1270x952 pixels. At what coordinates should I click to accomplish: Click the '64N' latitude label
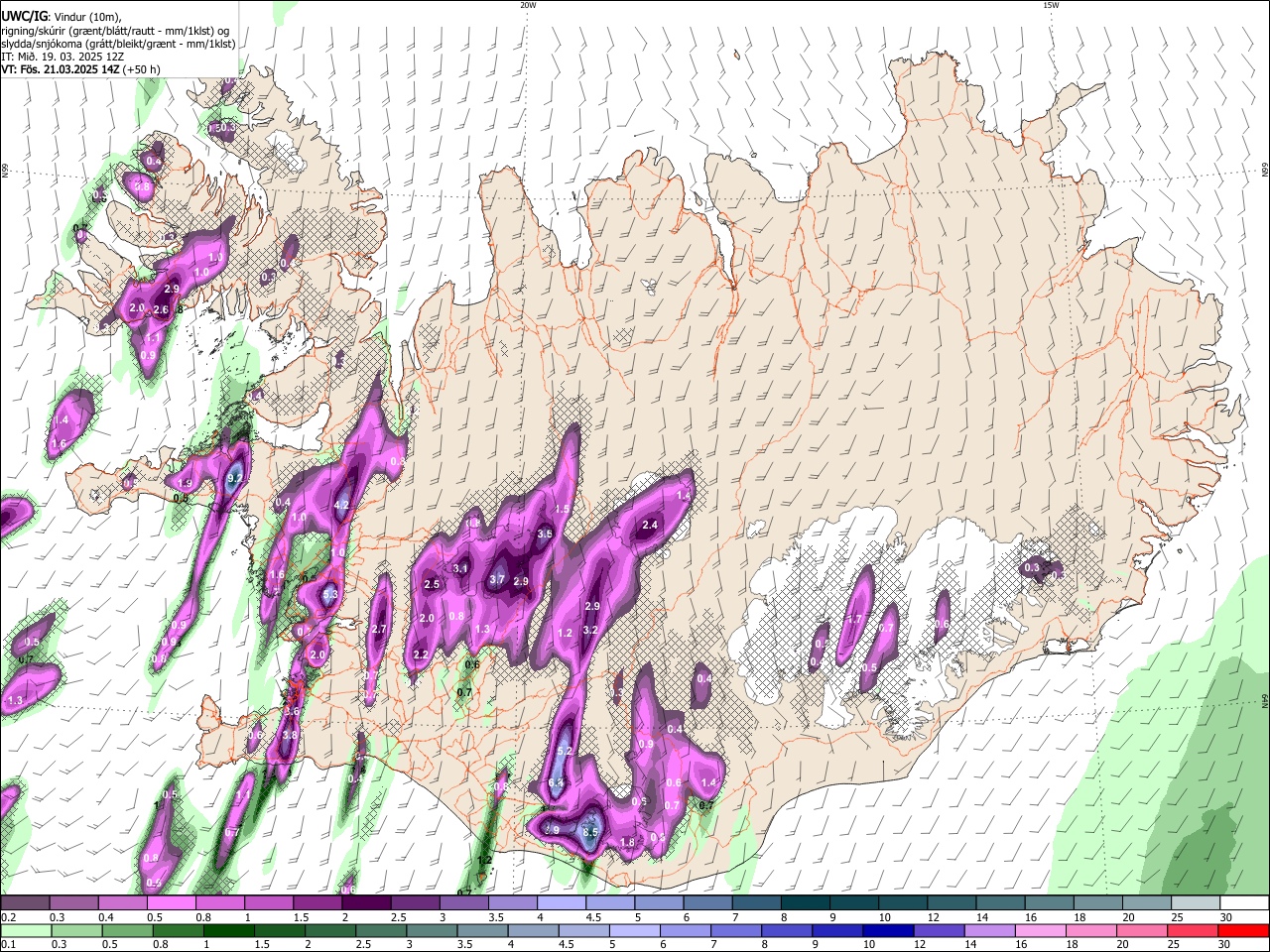pos(1264,701)
